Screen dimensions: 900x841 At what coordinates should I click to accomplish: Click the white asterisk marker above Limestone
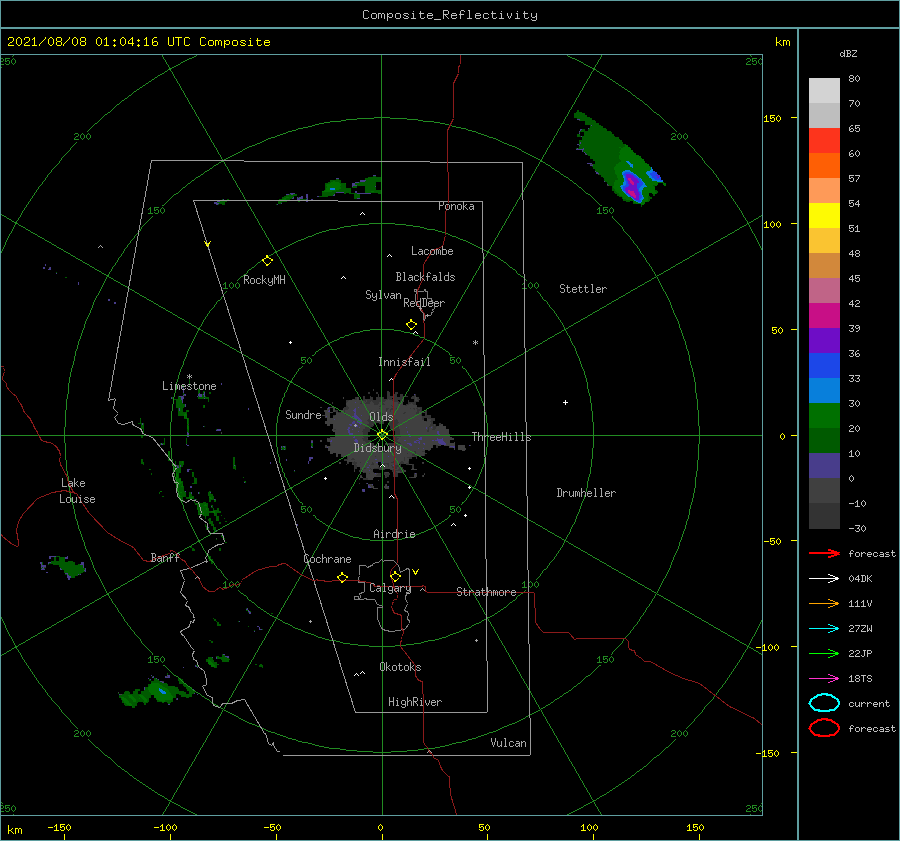pyautogui.click(x=189, y=377)
